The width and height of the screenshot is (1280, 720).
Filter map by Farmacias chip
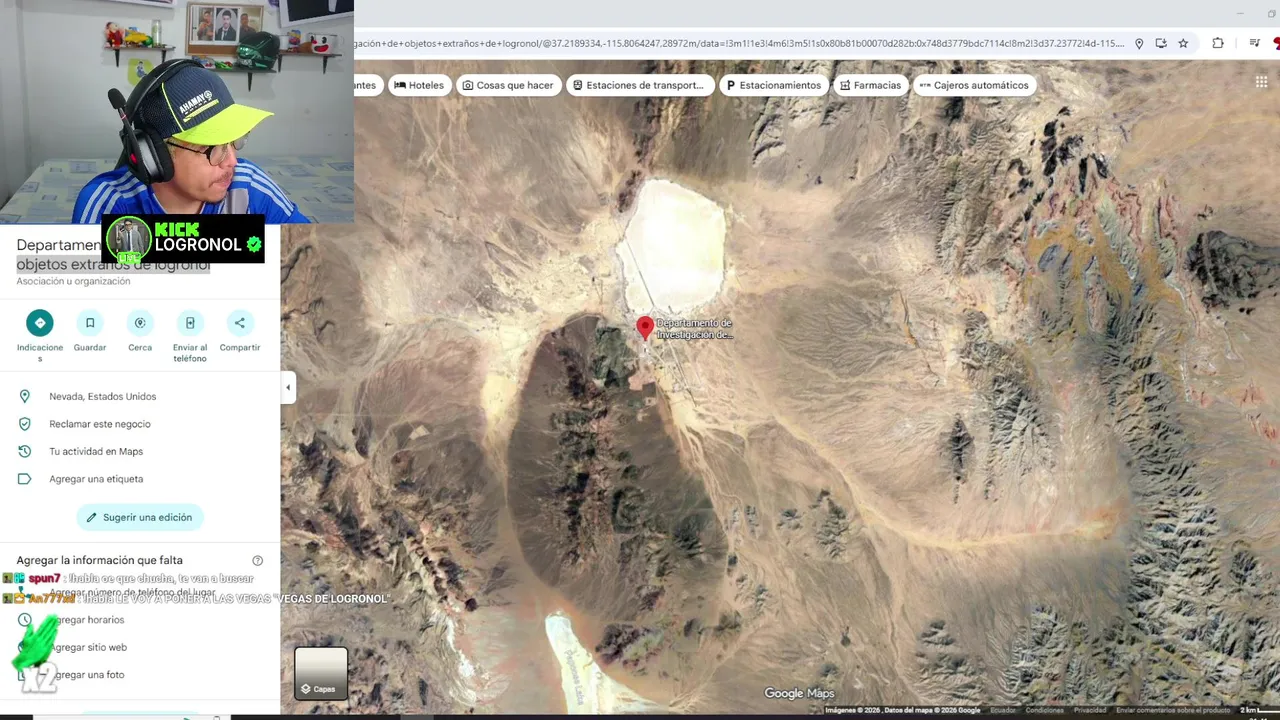pyautogui.click(x=871, y=85)
